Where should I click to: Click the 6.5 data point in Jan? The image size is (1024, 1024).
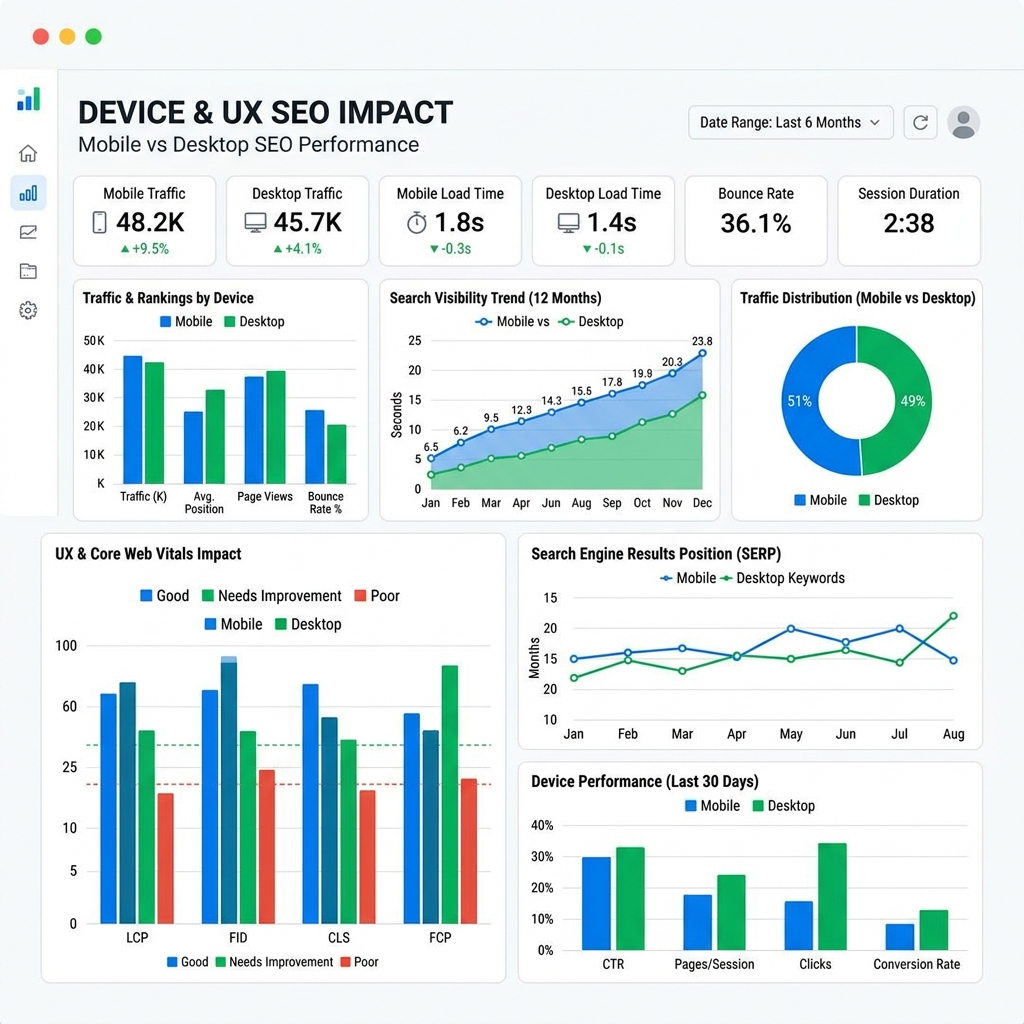click(x=430, y=458)
